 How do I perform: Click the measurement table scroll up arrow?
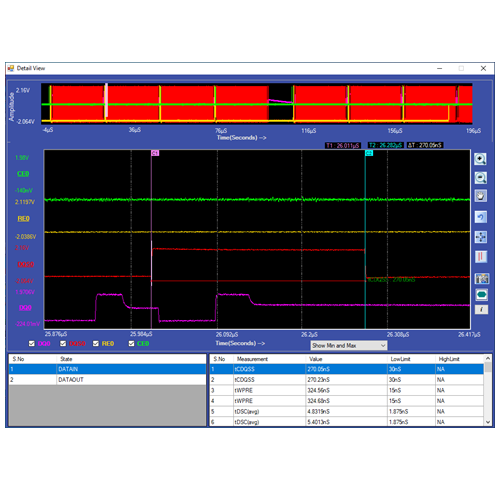[488, 358]
